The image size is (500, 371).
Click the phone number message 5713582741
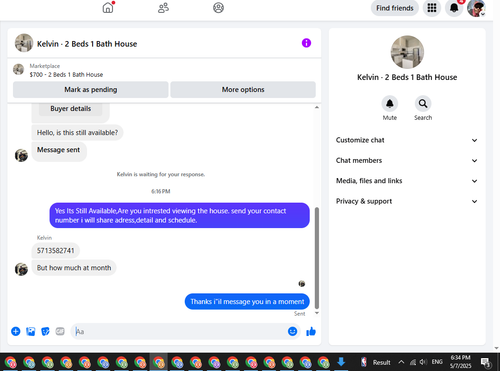(x=56, y=251)
